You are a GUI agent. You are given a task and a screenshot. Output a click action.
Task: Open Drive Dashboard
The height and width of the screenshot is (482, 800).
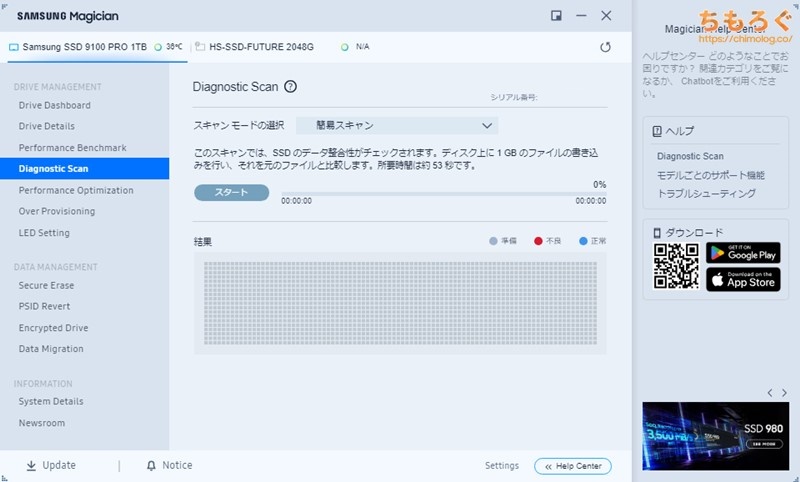[x=55, y=105]
